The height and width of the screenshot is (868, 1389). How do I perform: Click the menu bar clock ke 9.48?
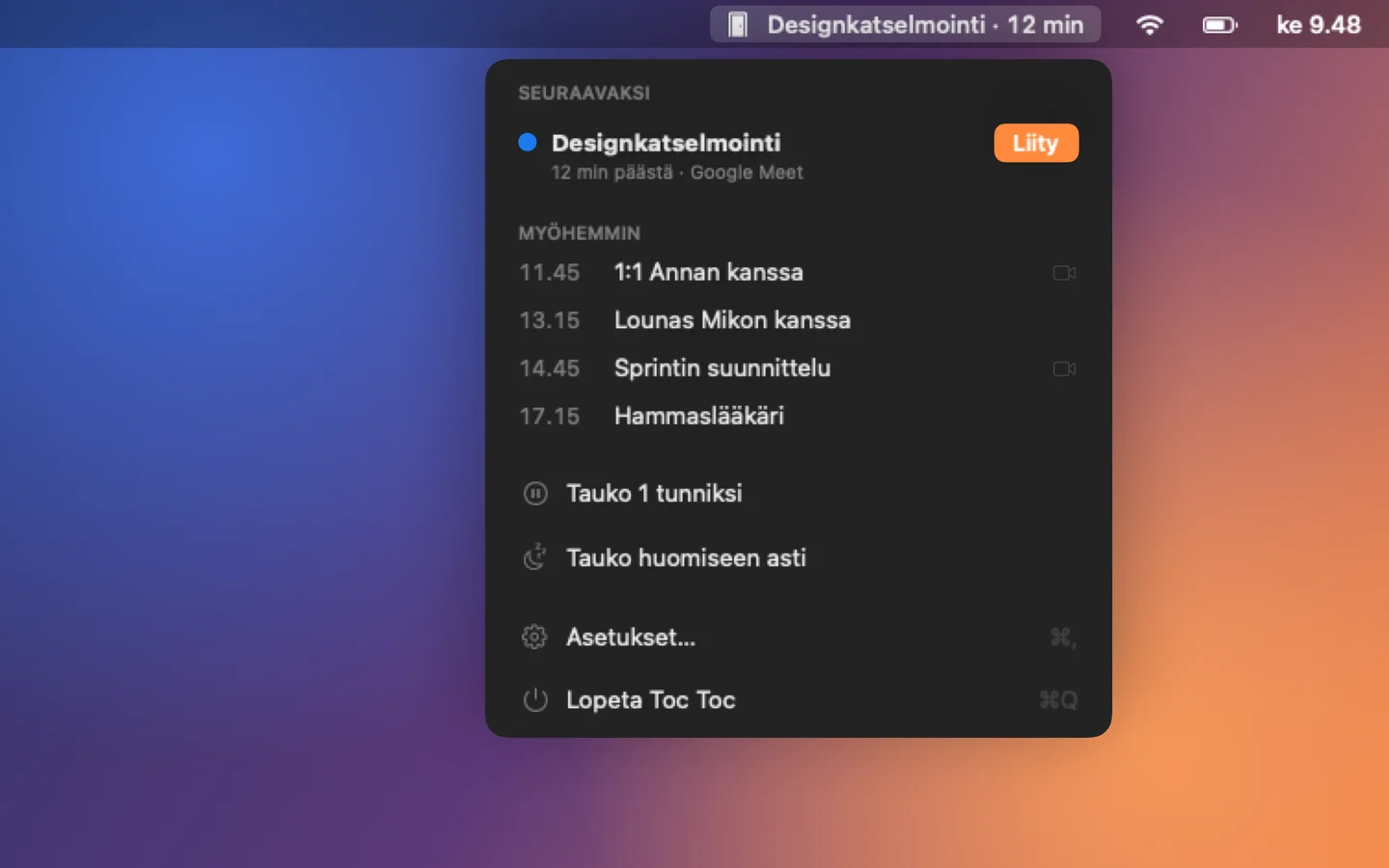pos(1319,25)
